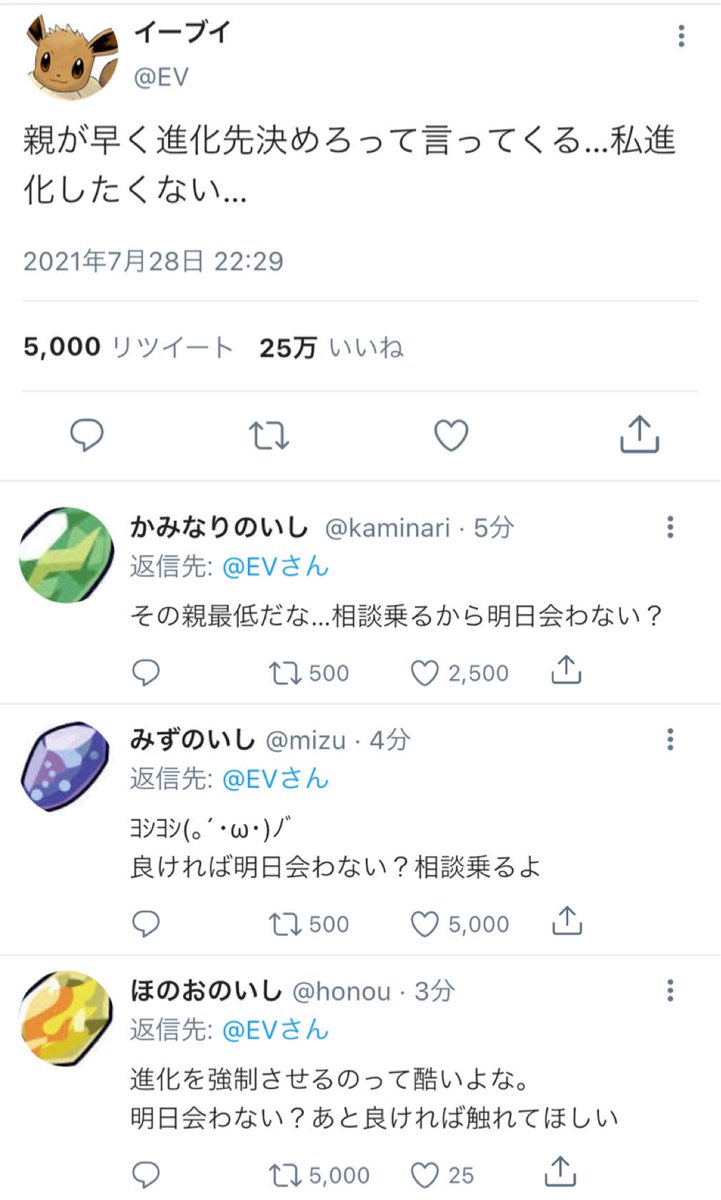This screenshot has width=721, height=1200.
Task: Open more options on ほのおのいし's reply
Action: 669,991
